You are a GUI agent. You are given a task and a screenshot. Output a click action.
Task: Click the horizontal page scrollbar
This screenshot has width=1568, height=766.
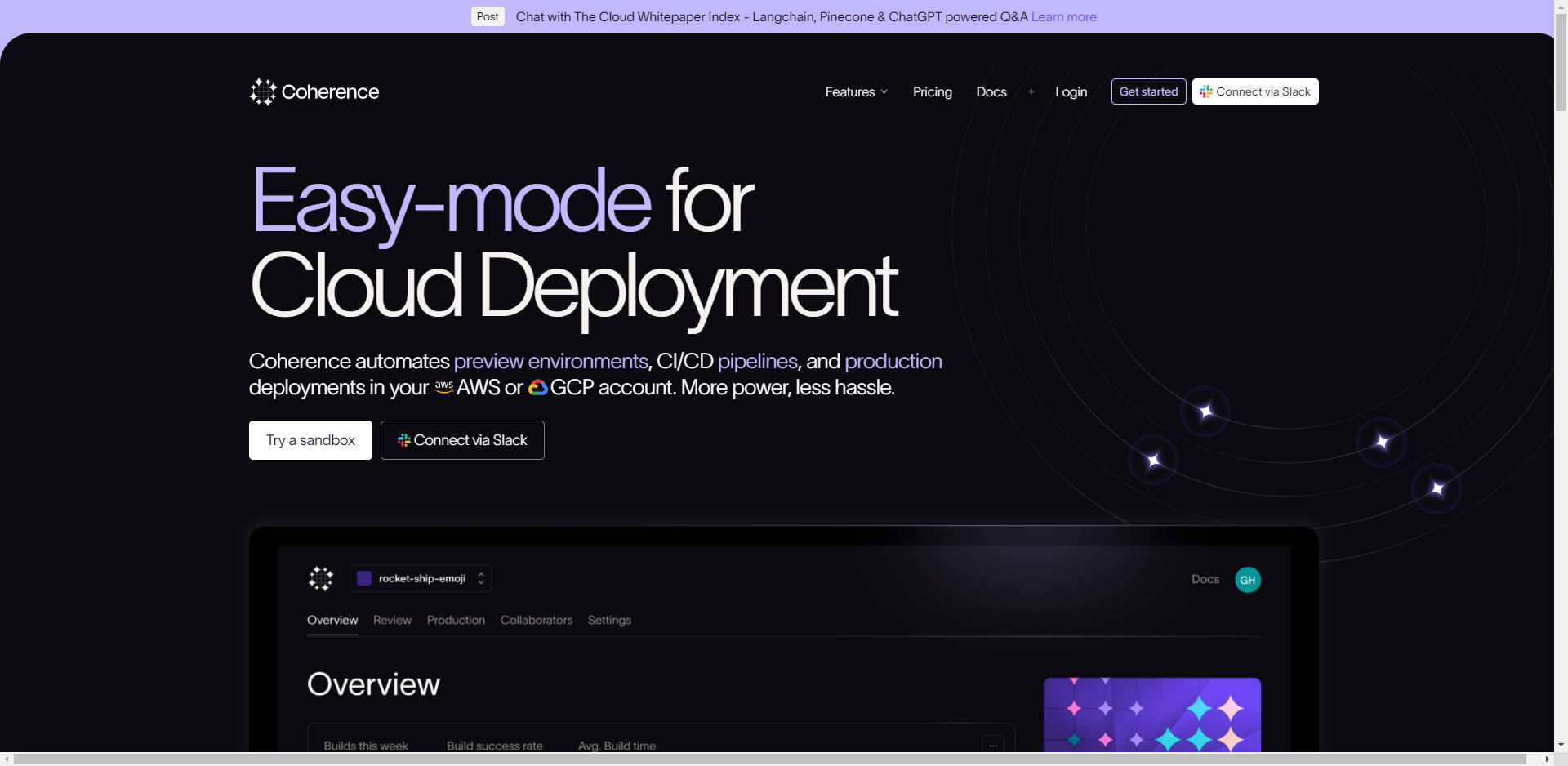pyautogui.click(x=770, y=759)
